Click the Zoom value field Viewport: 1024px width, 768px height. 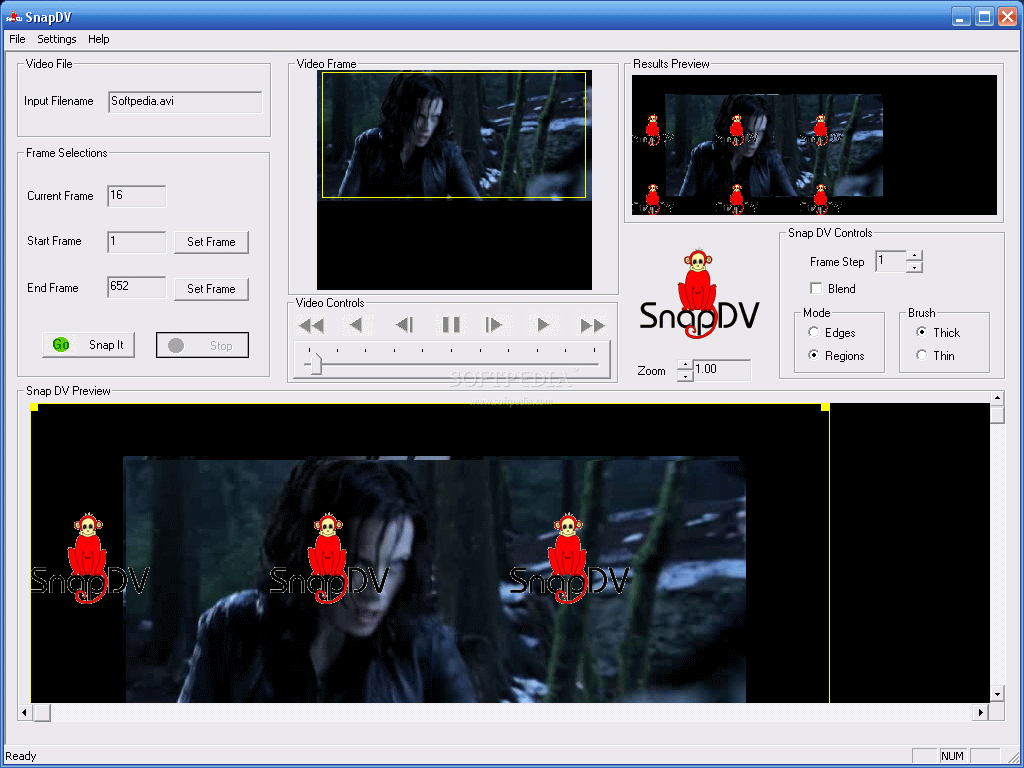(722, 370)
